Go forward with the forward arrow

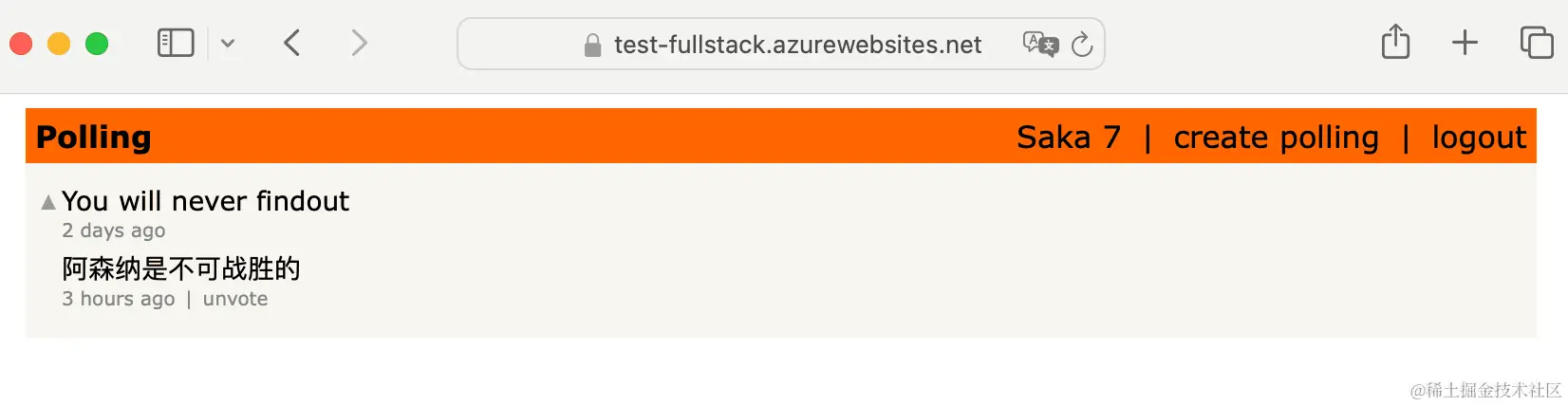click(x=359, y=43)
